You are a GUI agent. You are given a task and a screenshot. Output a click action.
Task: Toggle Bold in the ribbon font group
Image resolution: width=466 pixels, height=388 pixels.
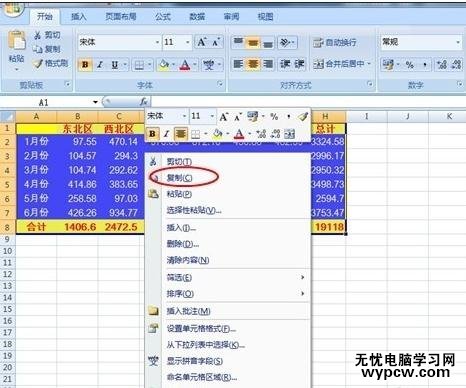[x=85, y=65]
